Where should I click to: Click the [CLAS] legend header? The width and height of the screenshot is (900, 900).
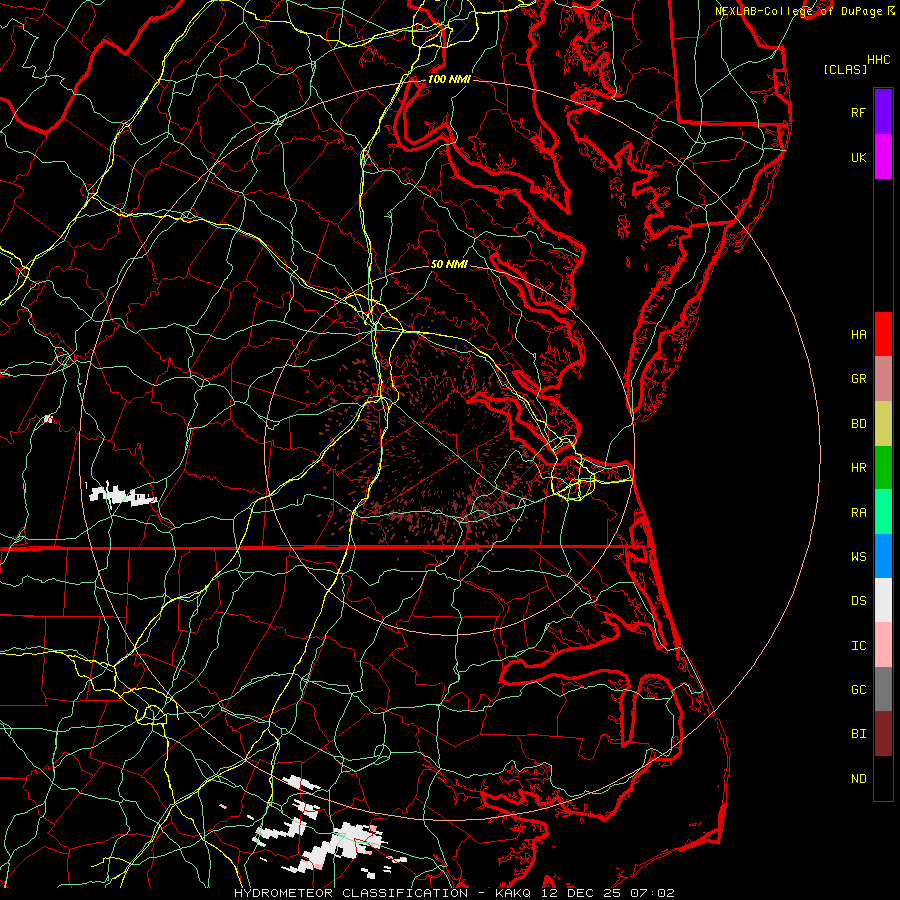pyautogui.click(x=845, y=69)
